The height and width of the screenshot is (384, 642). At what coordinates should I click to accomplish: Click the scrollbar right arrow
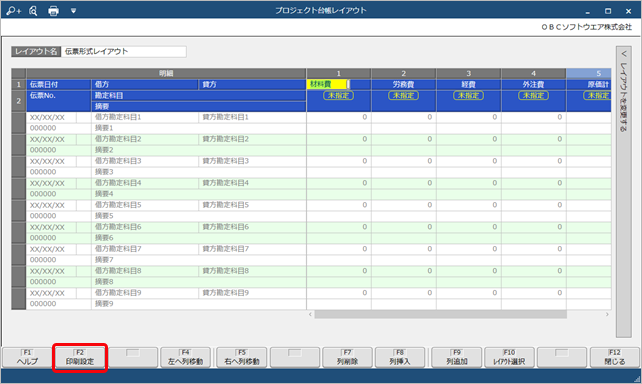click(x=607, y=314)
